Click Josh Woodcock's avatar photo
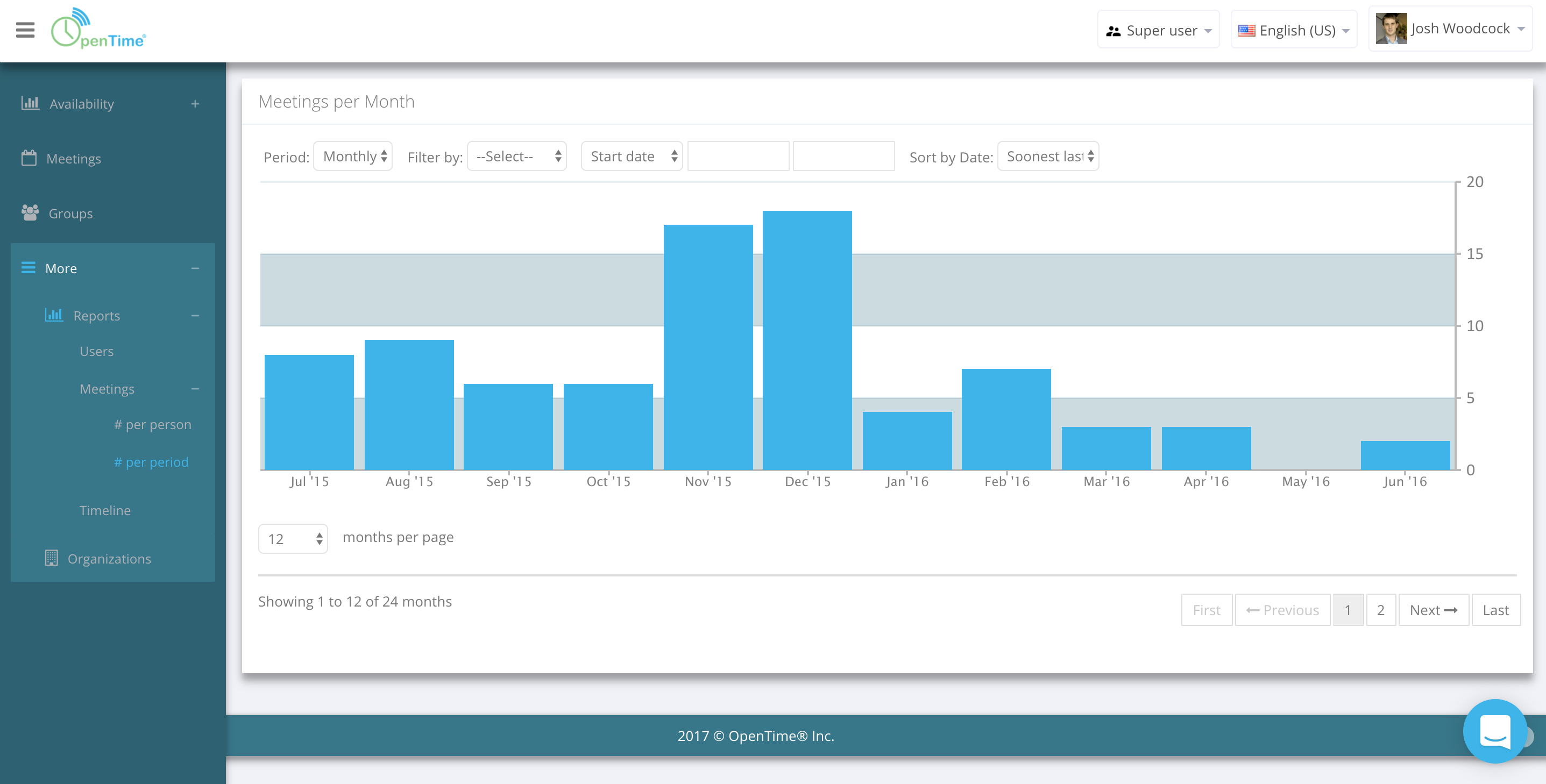This screenshot has width=1546, height=784. coord(1391,29)
